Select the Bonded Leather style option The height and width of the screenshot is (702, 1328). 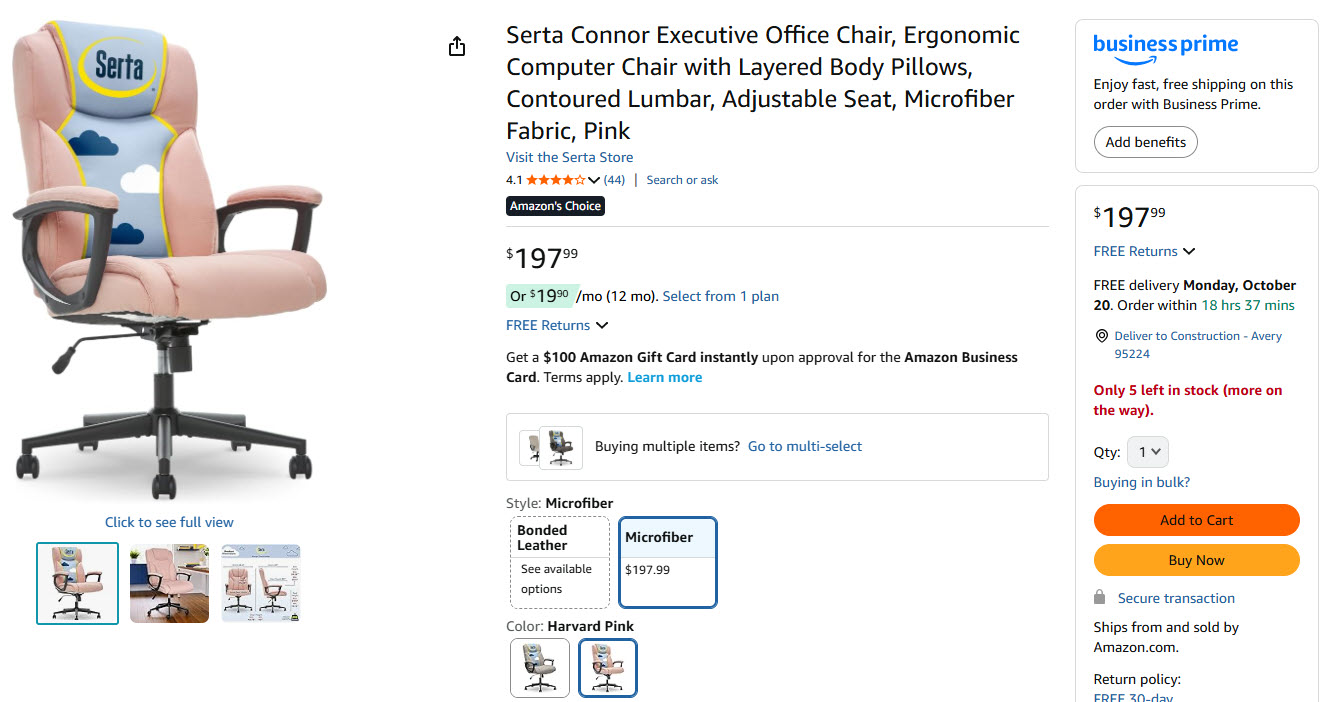(560, 562)
